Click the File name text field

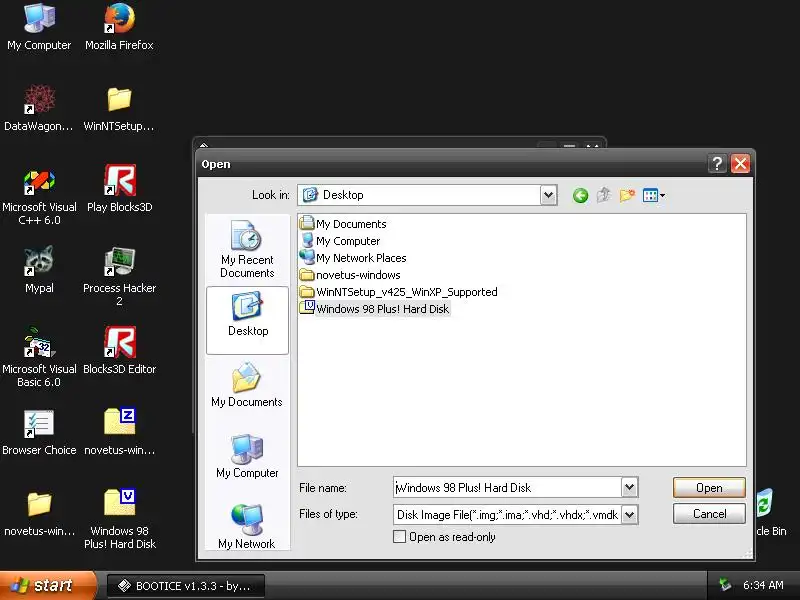coord(507,487)
